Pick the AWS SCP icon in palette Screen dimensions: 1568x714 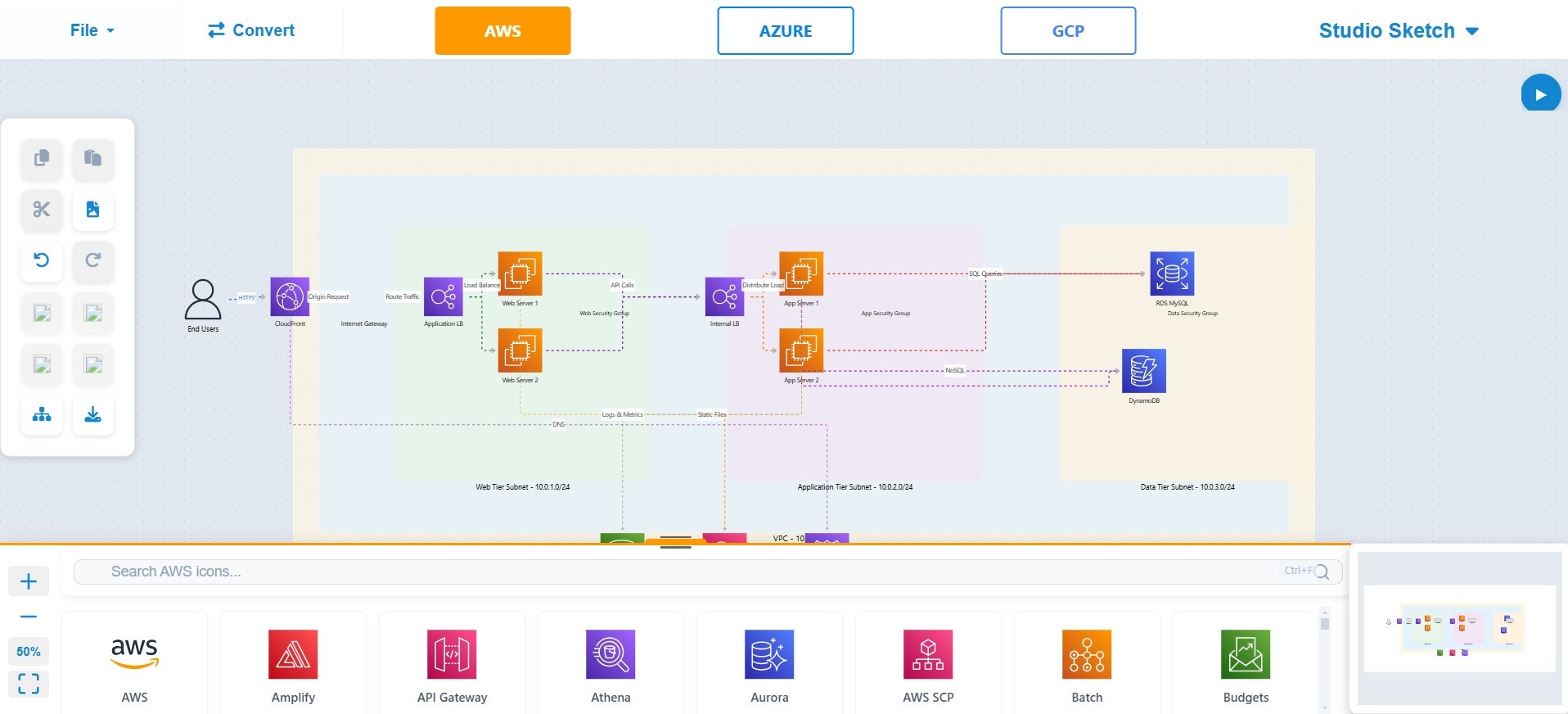coord(928,654)
